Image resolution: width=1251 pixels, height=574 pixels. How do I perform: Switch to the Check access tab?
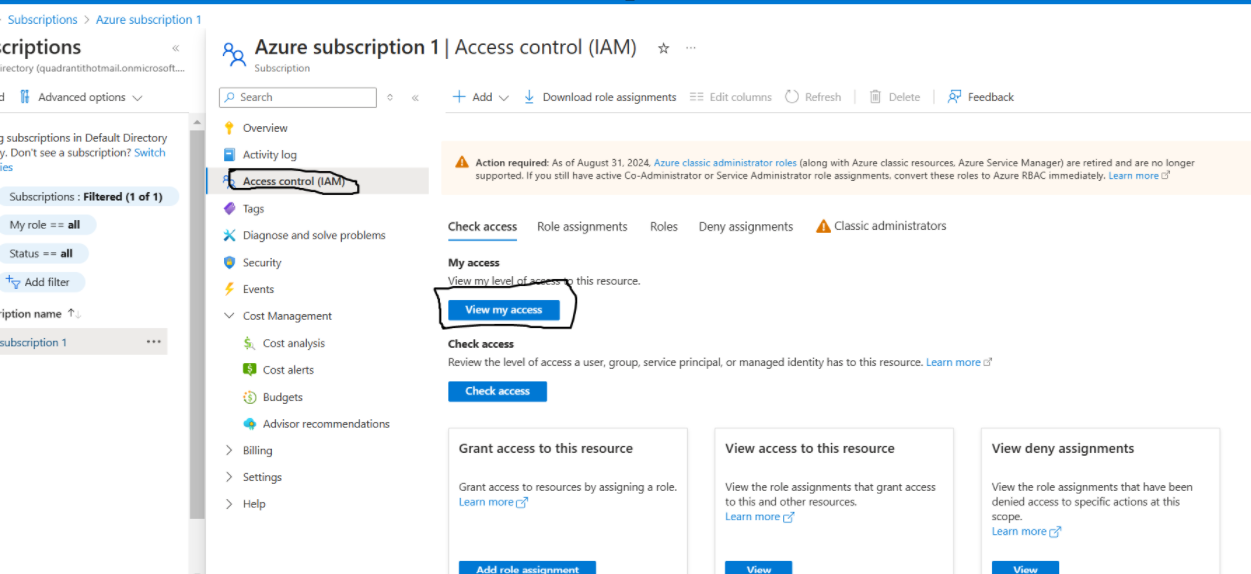[x=482, y=227]
